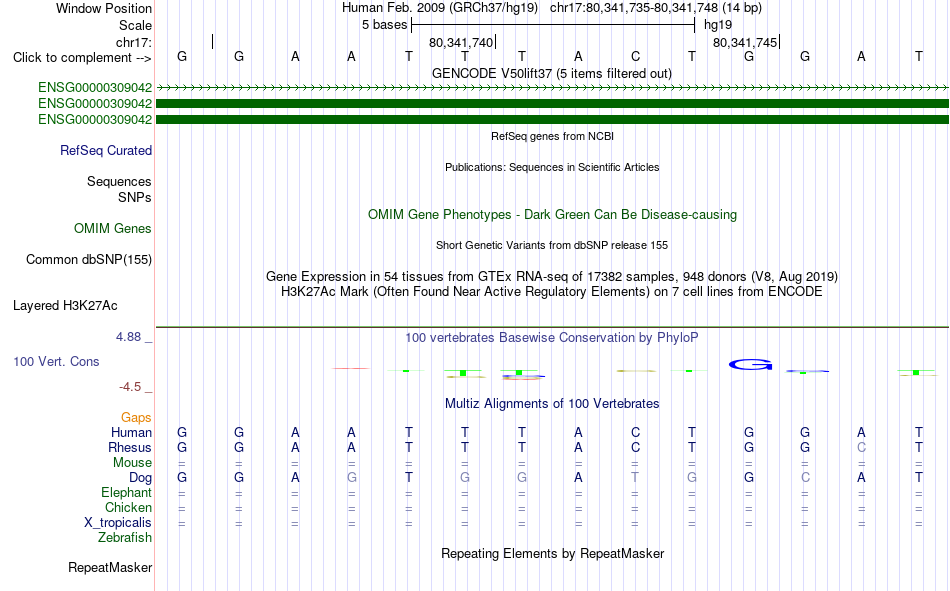The height and width of the screenshot is (591, 950).
Task: Click the red bar in the PhyloP conservation track
Action: click(351, 369)
